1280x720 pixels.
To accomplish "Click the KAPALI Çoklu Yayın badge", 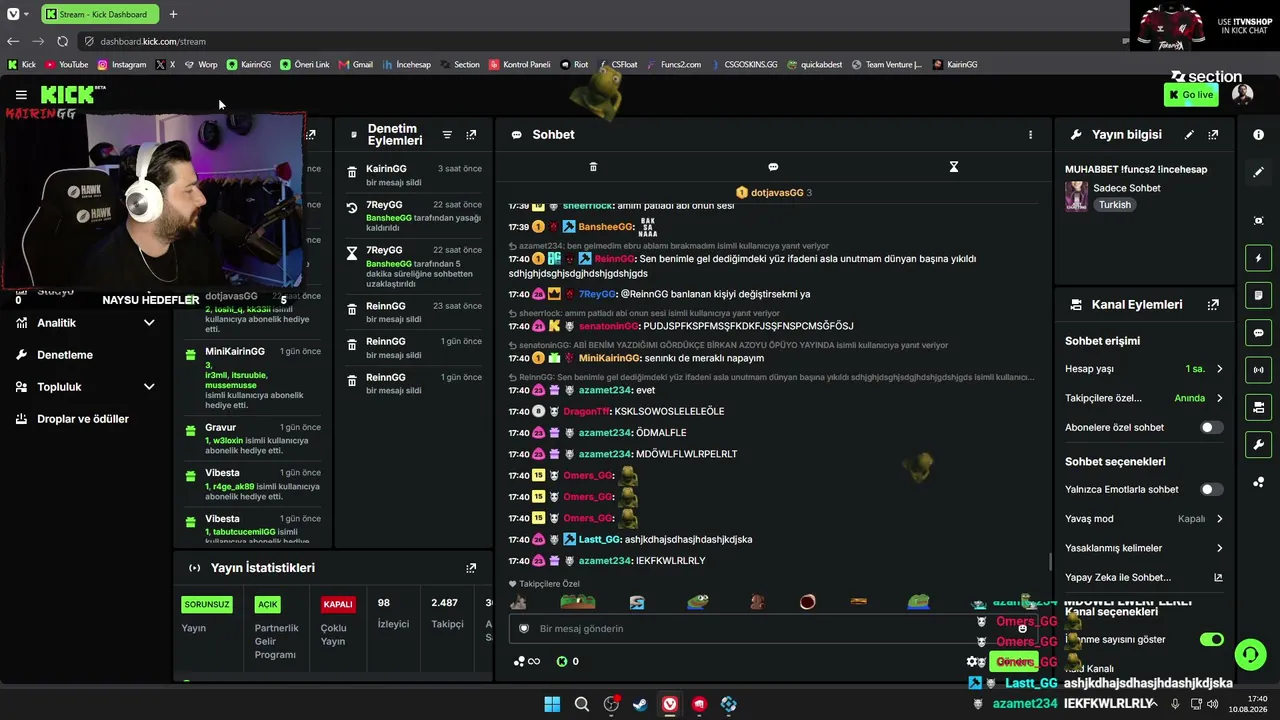I will [338, 605].
